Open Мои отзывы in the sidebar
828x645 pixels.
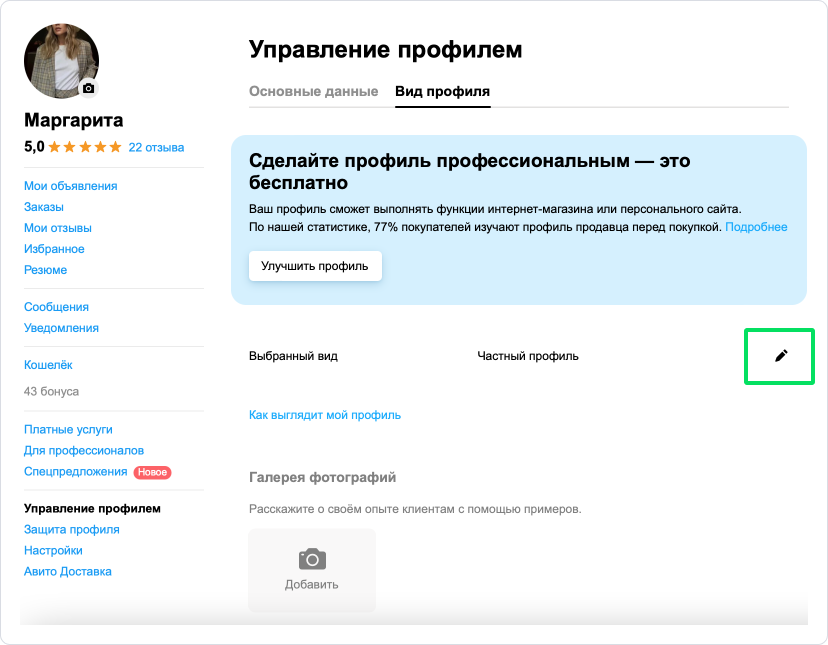58,228
